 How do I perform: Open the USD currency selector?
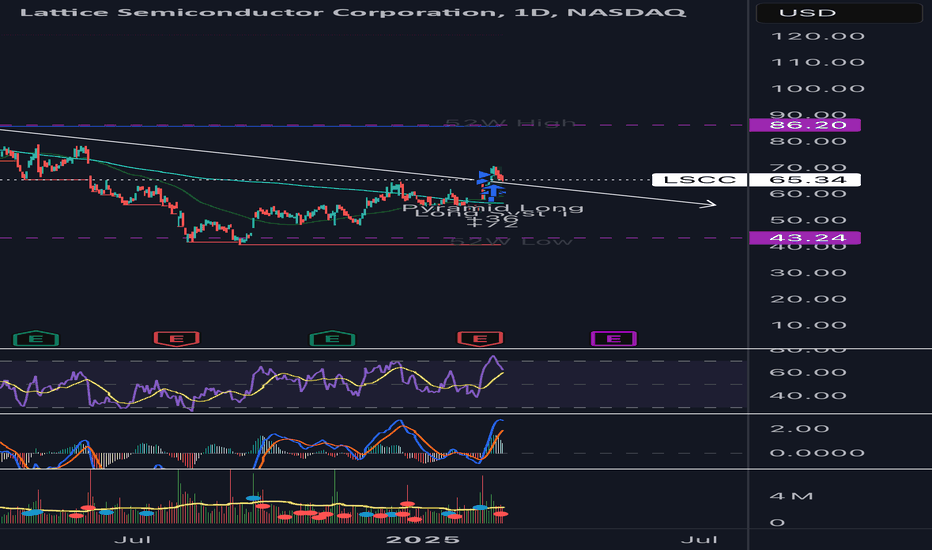839,12
